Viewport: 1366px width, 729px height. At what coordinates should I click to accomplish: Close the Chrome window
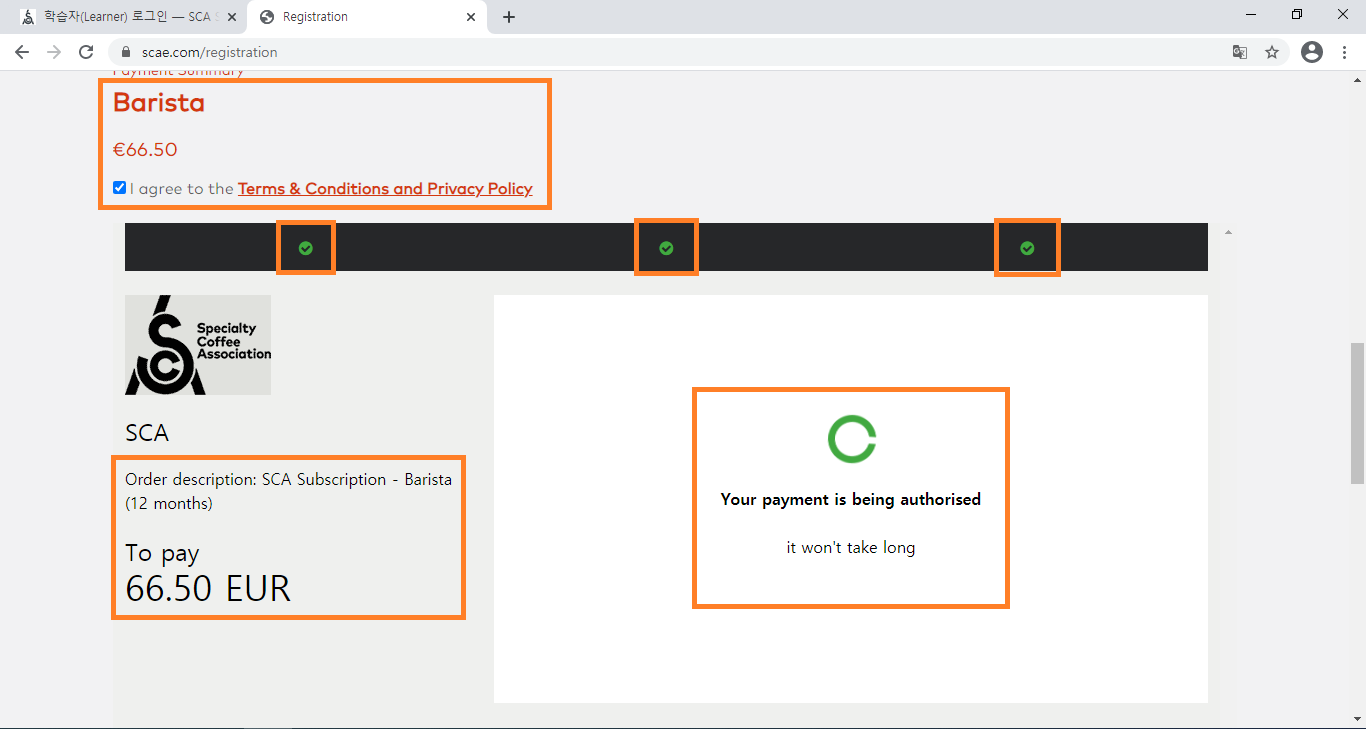tap(1343, 15)
